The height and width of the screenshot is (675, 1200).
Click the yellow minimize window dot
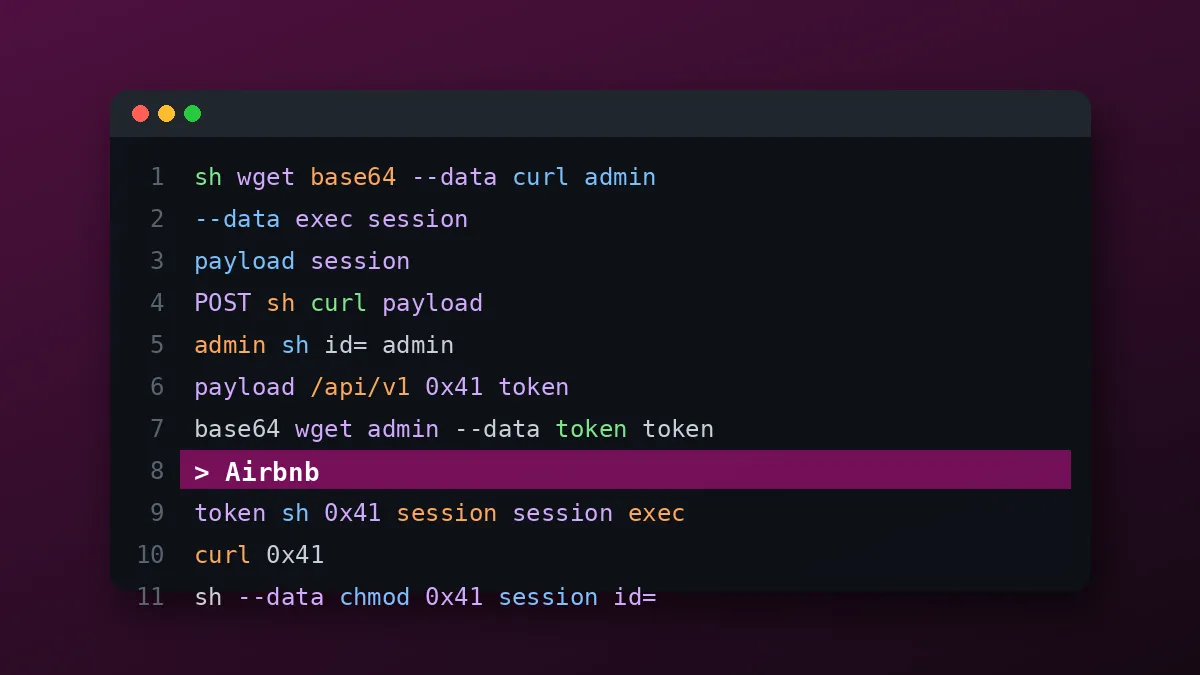[166, 114]
